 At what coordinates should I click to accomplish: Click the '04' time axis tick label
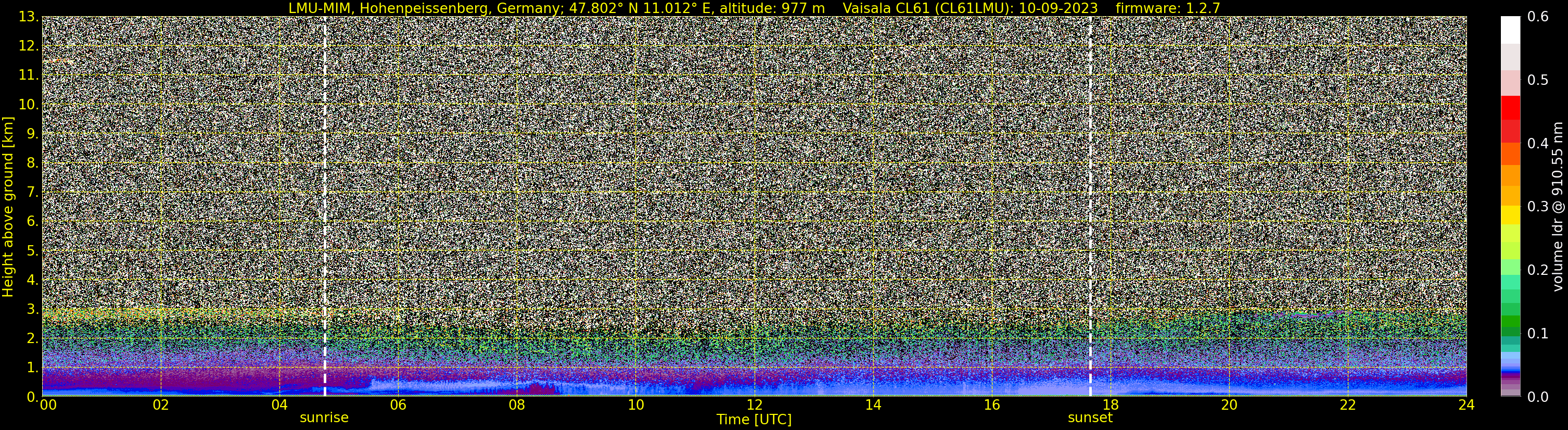click(x=279, y=406)
